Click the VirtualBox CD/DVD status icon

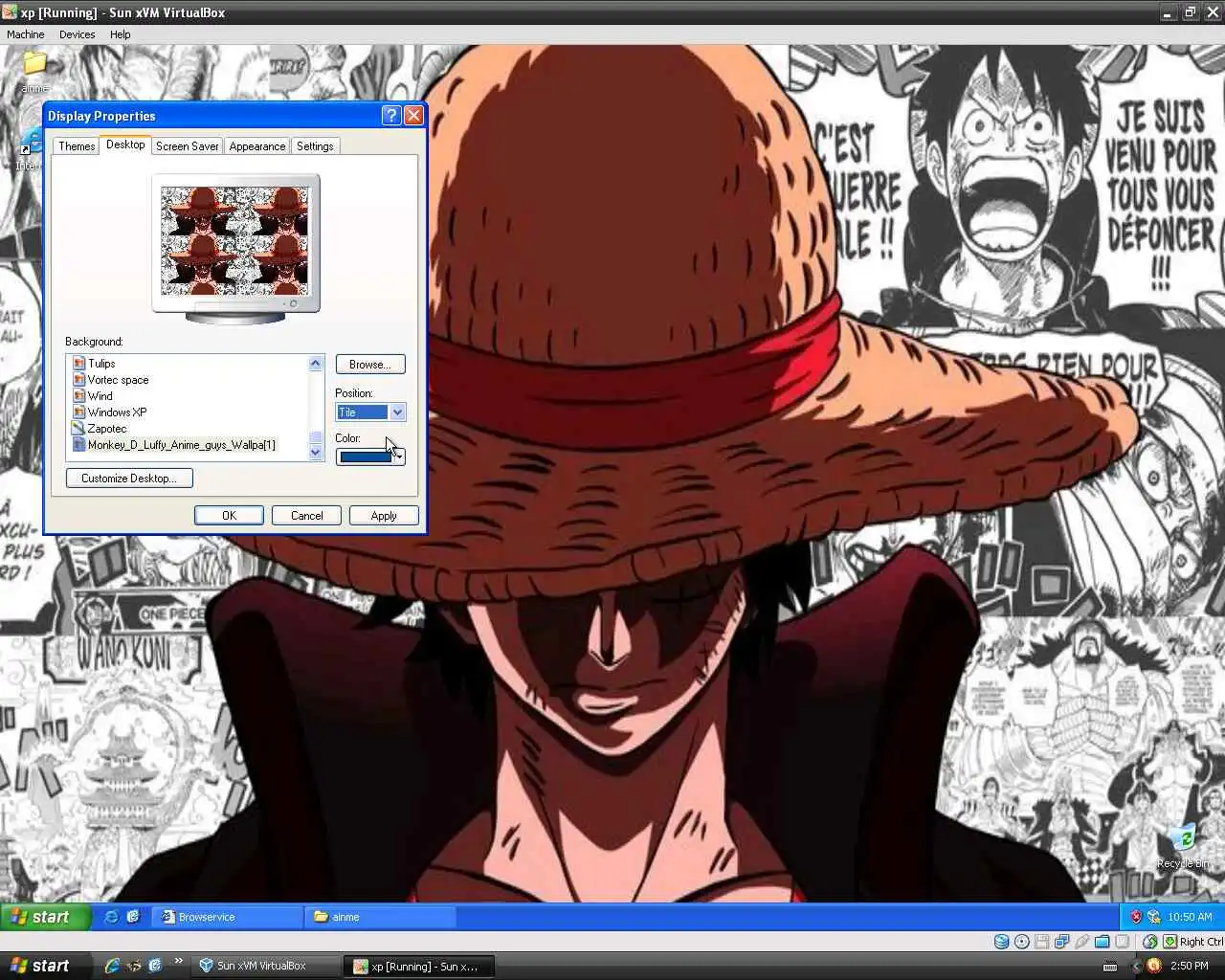click(1021, 942)
